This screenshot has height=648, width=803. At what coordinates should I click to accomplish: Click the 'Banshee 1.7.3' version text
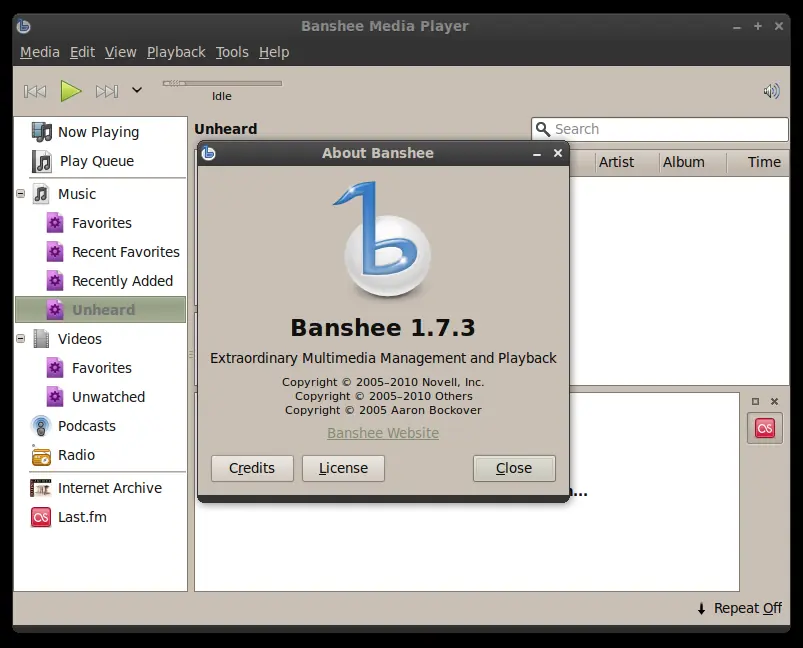(383, 328)
